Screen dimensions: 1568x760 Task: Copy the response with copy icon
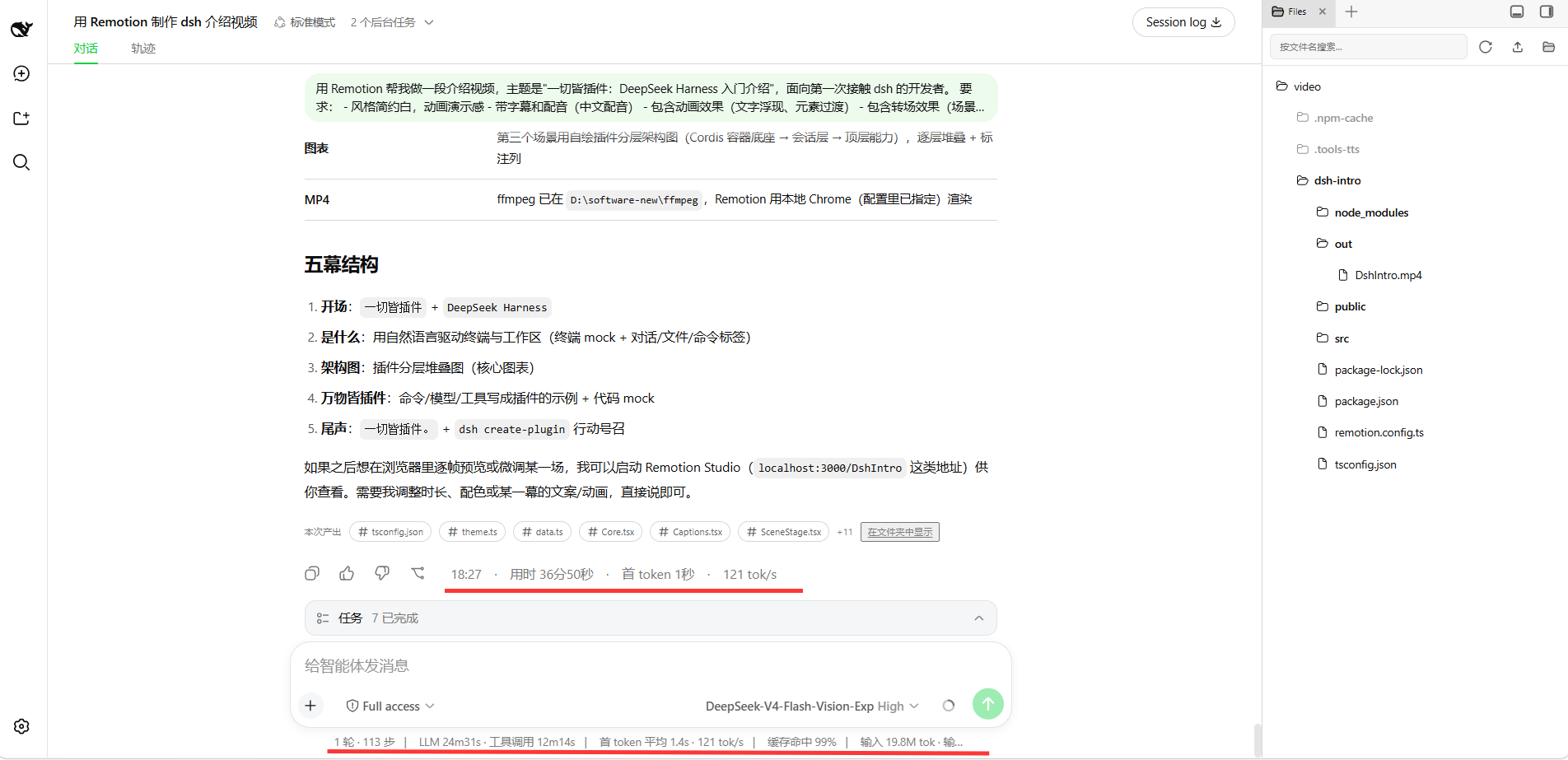tap(312, 574)
